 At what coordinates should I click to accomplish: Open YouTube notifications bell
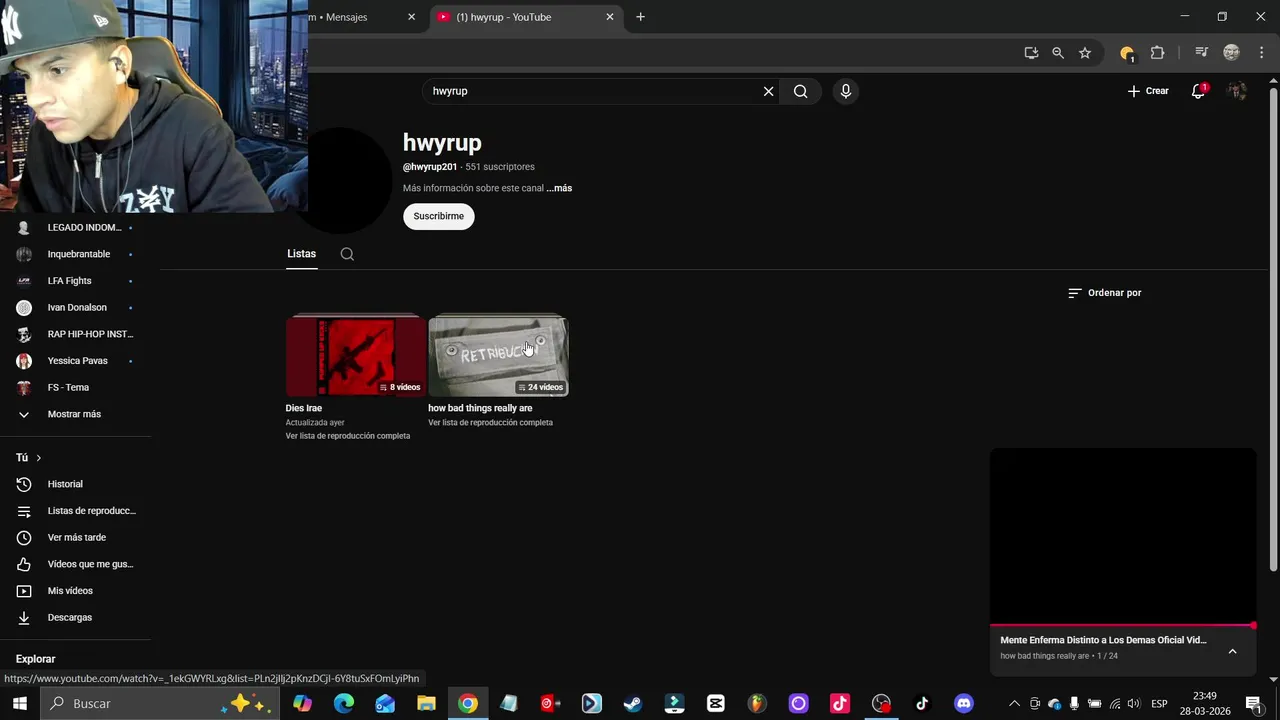point(1198,91)
